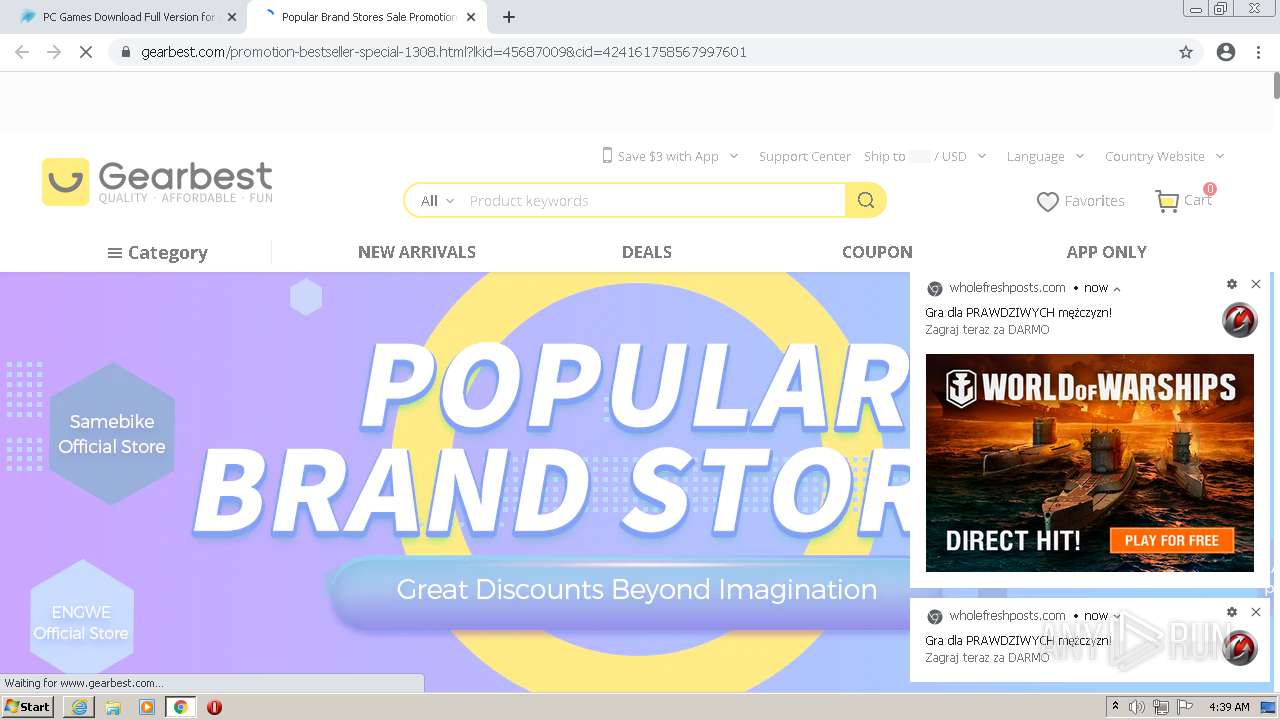Close the first wholefreshposts notification

(1256, 284)
